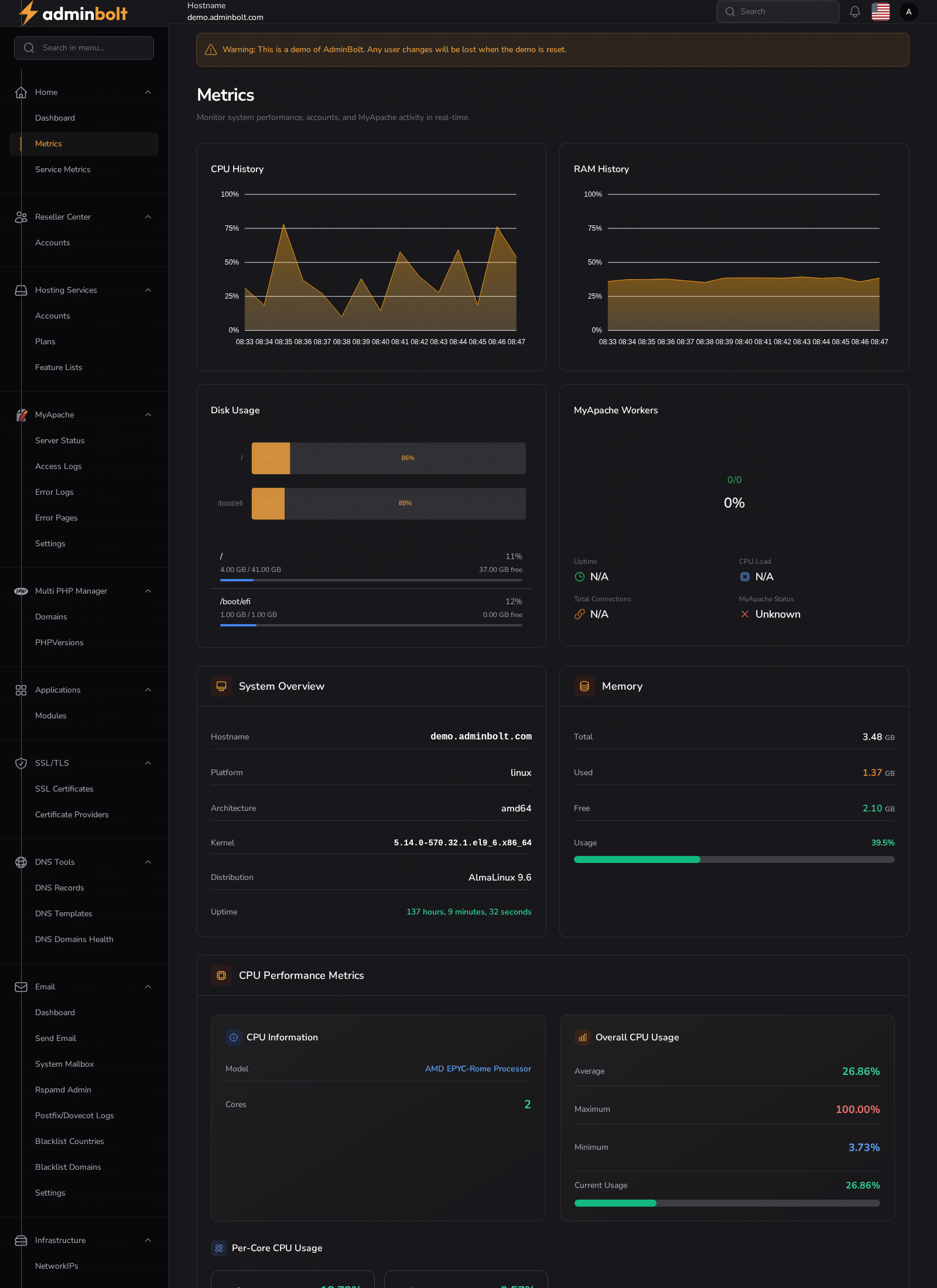Click the CPU Information info icon
Image resolution: width=937 pixels, height=1288 pixels.
(x=234, y=1037)
